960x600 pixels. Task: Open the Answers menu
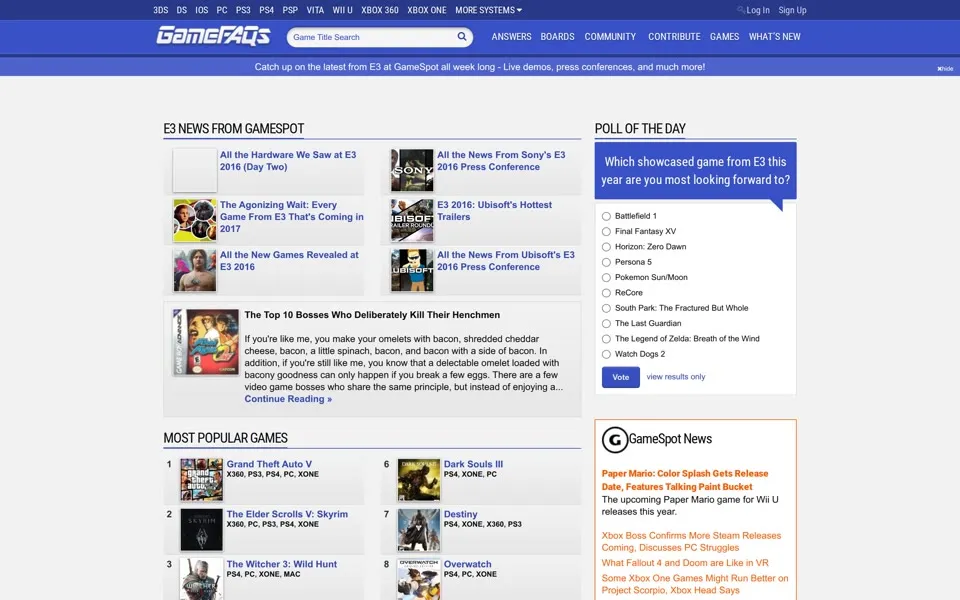[x=511, y=37]
